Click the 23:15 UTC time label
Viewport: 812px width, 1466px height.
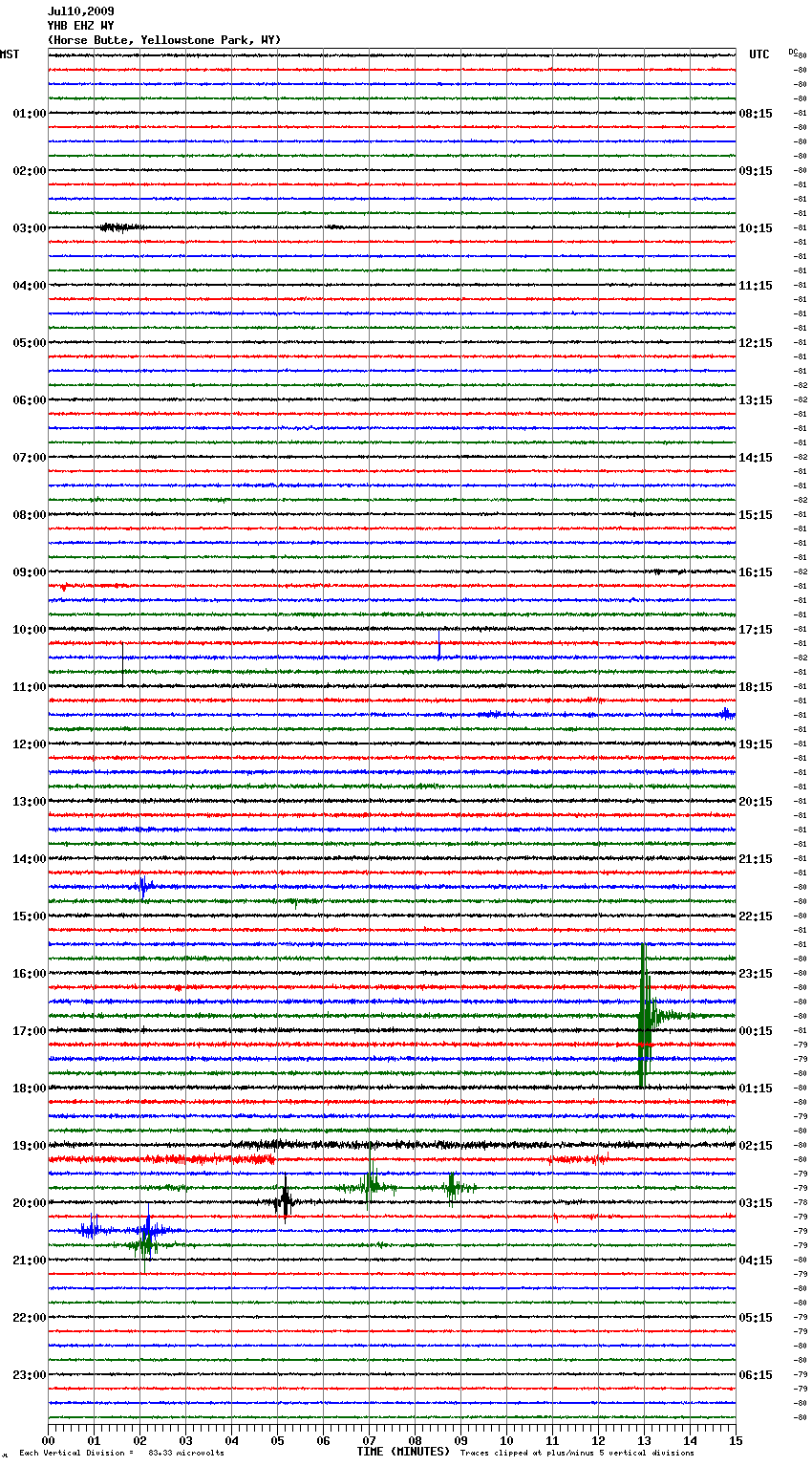pyautogui.click(x=756, y=974)
